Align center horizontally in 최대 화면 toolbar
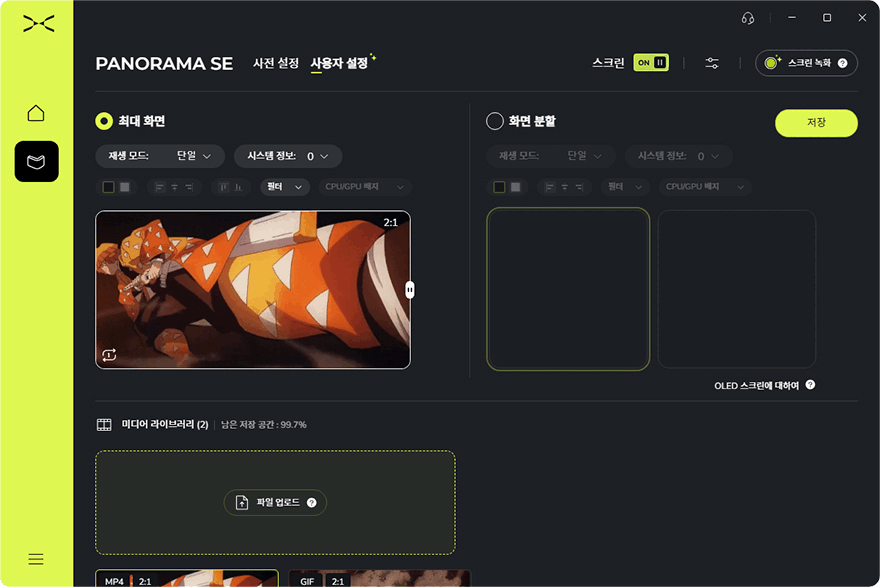The width and height of the screenshot is (880, 587). [x=174, y=187]
